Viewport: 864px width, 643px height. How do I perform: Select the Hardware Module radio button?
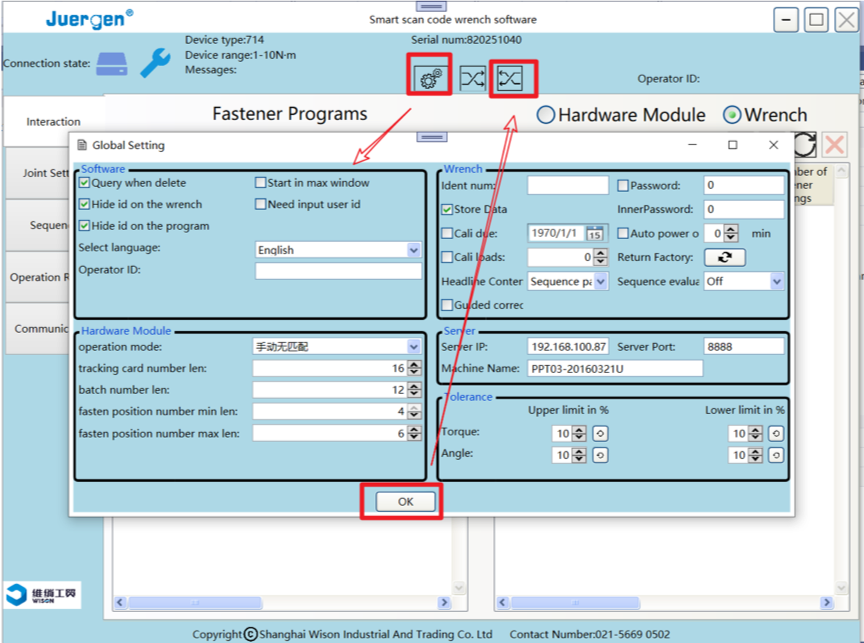coord(546,115)
